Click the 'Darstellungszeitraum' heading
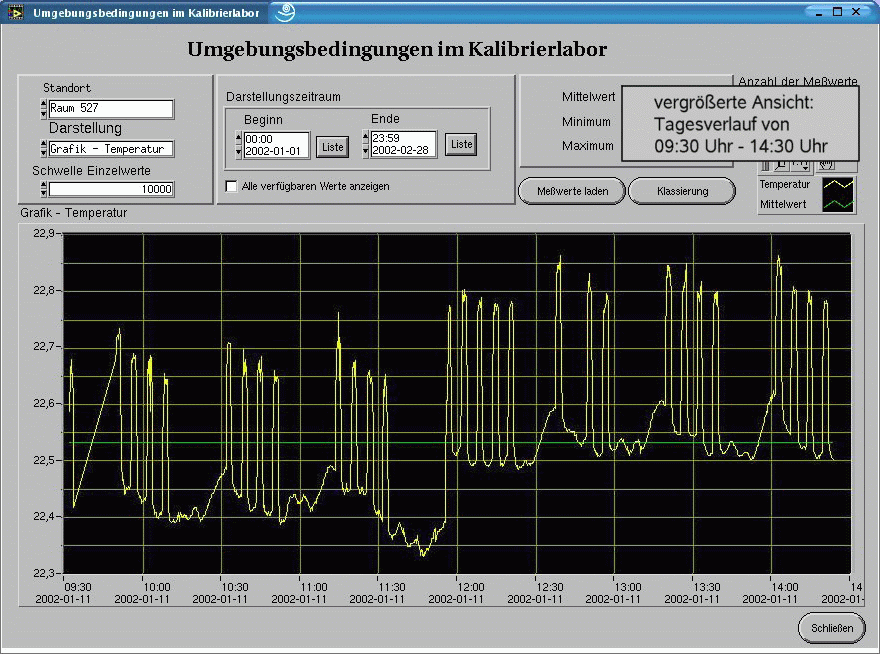 coord(283,97)
